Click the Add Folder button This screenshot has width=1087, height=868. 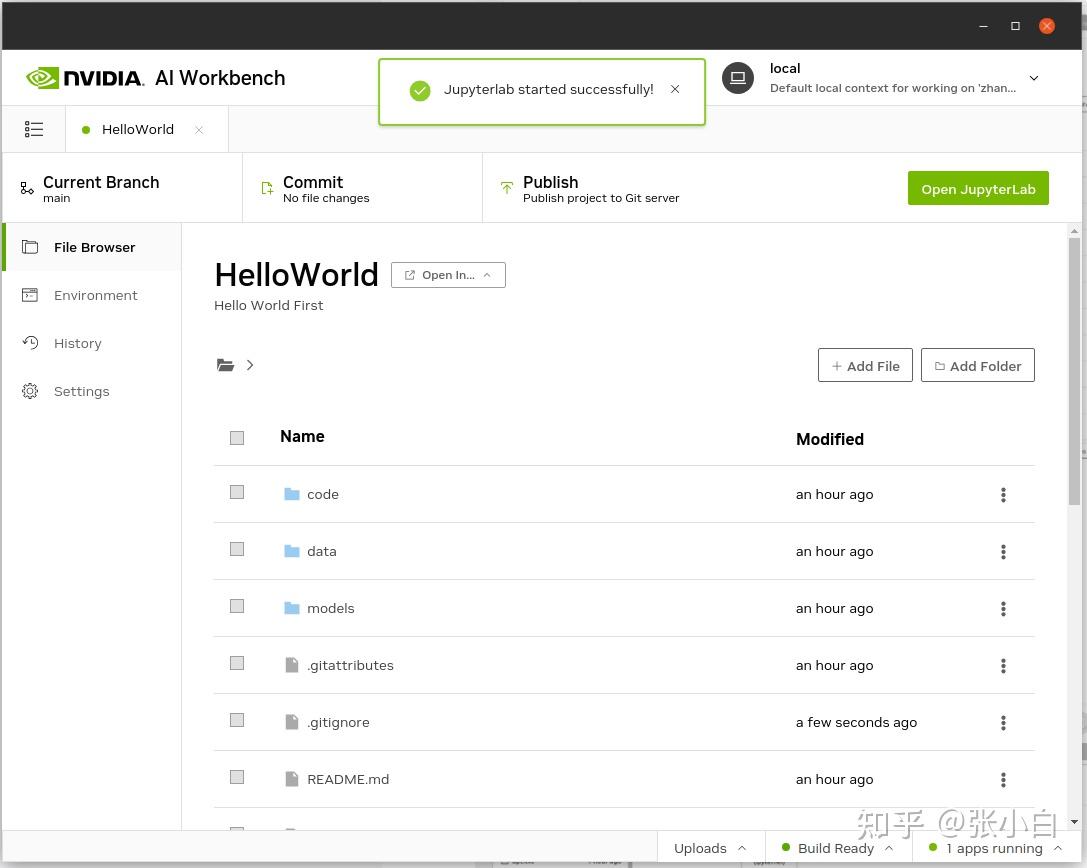(977, 365)
